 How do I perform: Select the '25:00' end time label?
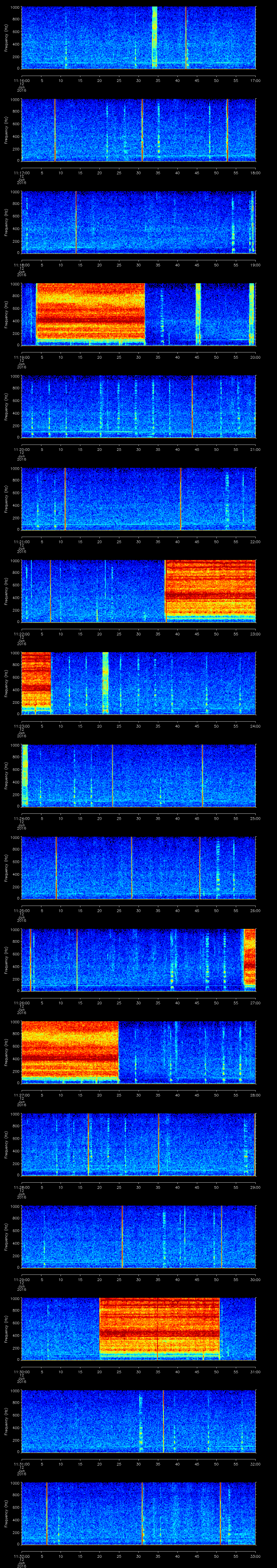click(x=255, y=818)
